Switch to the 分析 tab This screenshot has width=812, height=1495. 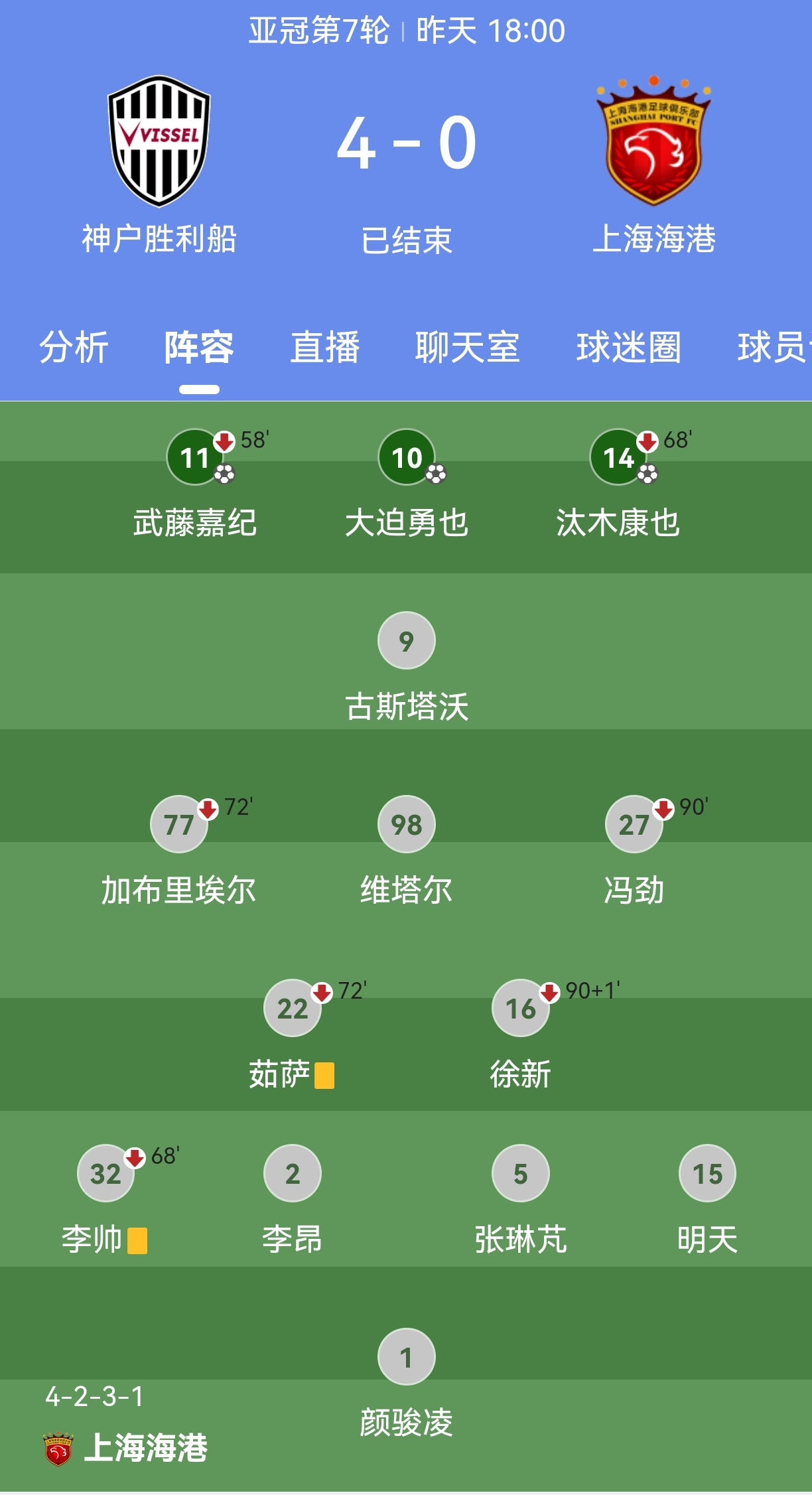74,347
